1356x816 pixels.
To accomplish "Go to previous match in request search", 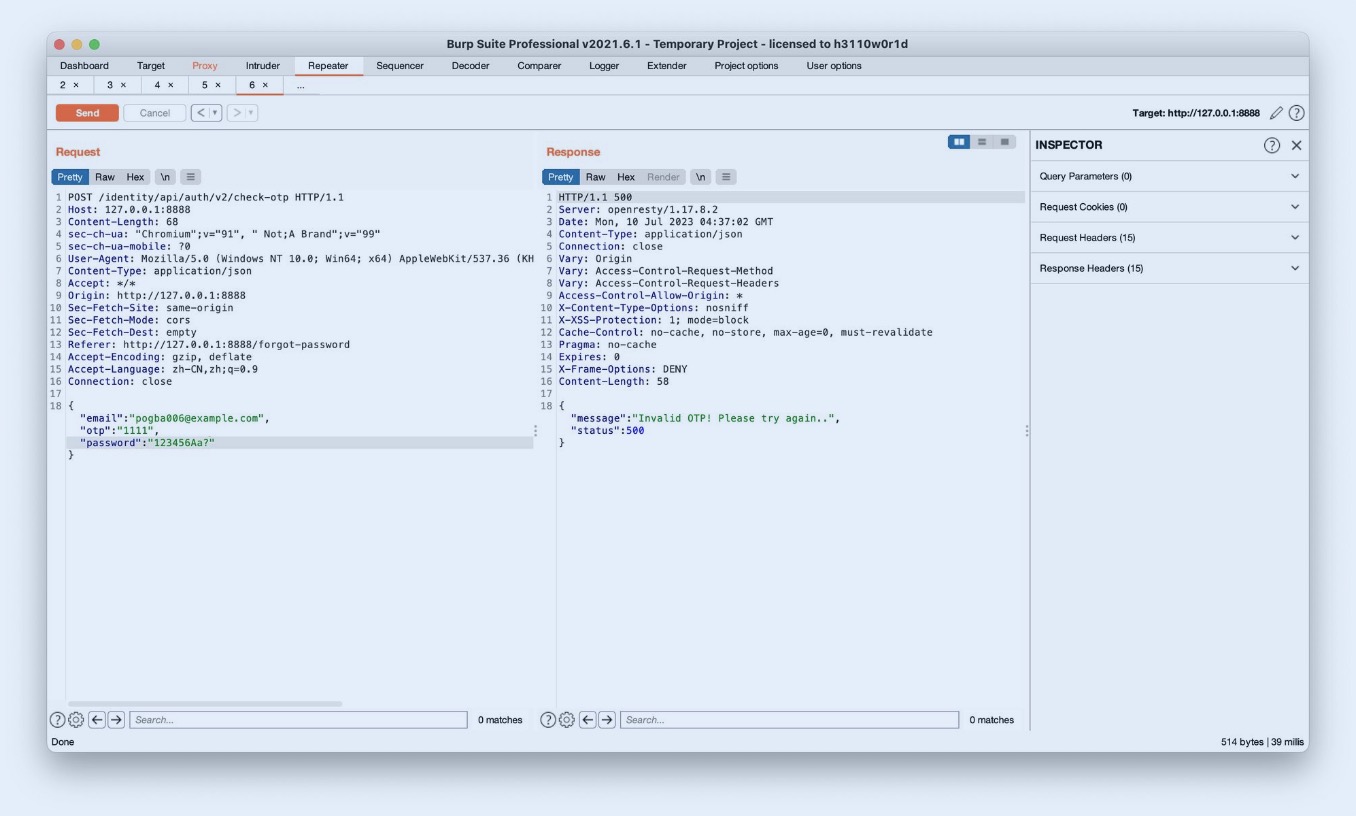I will (x=97, y=720).
